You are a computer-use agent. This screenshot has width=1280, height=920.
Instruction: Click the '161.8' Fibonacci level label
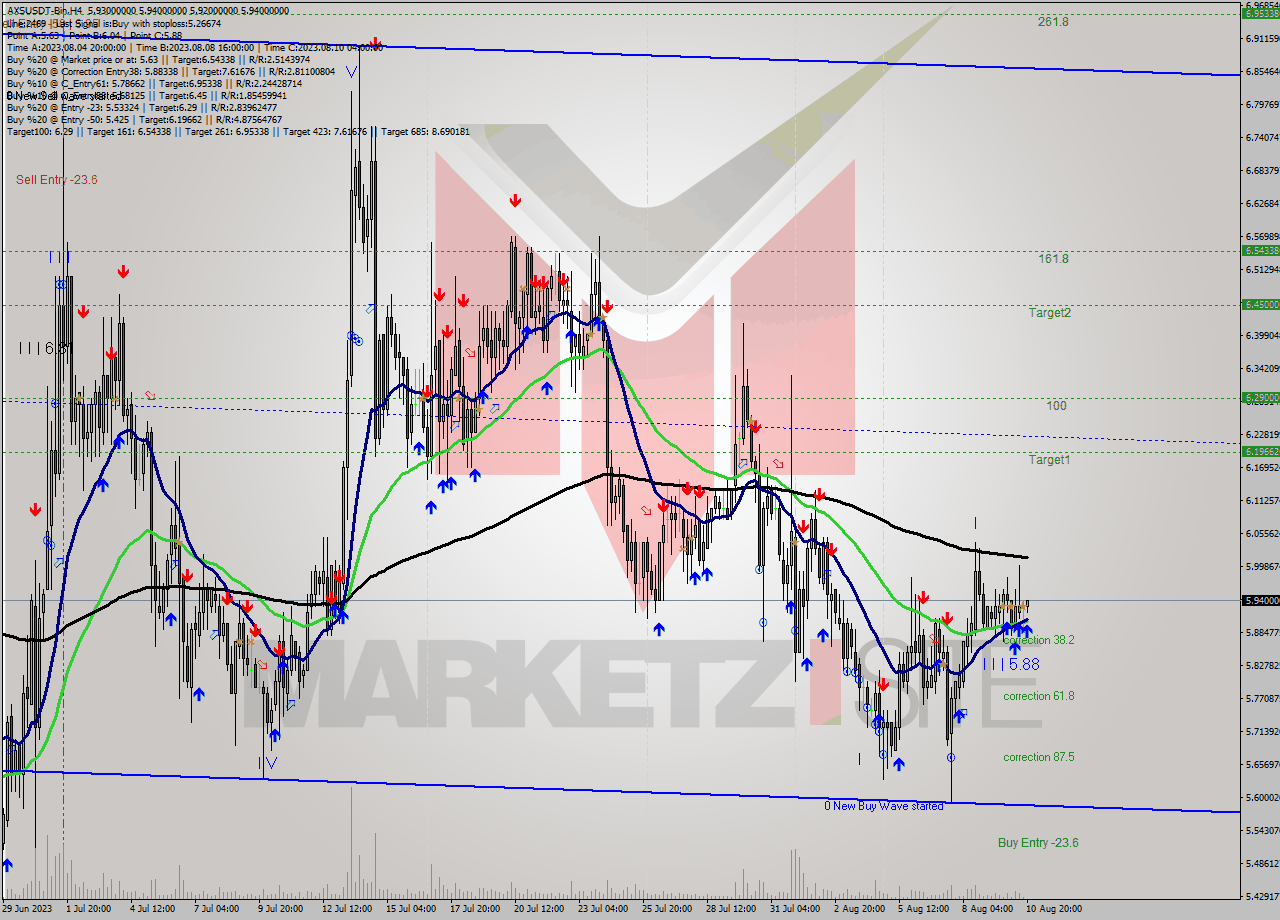point(1053,258)
